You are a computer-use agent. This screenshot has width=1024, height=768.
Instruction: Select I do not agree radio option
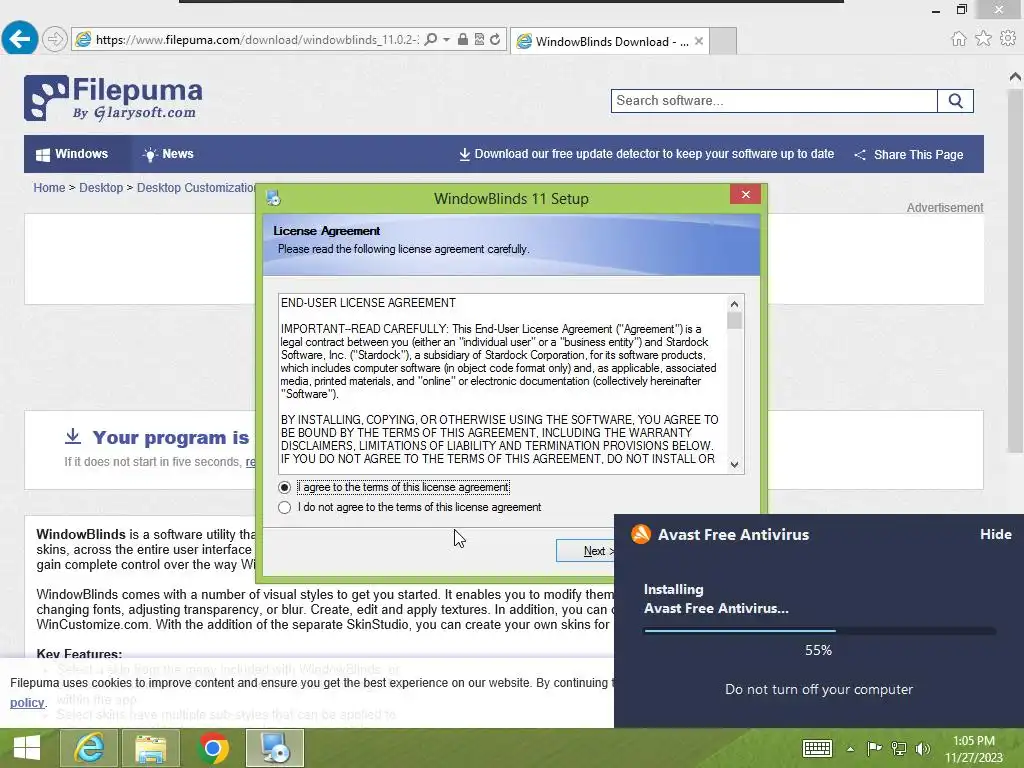click(284, 507)
